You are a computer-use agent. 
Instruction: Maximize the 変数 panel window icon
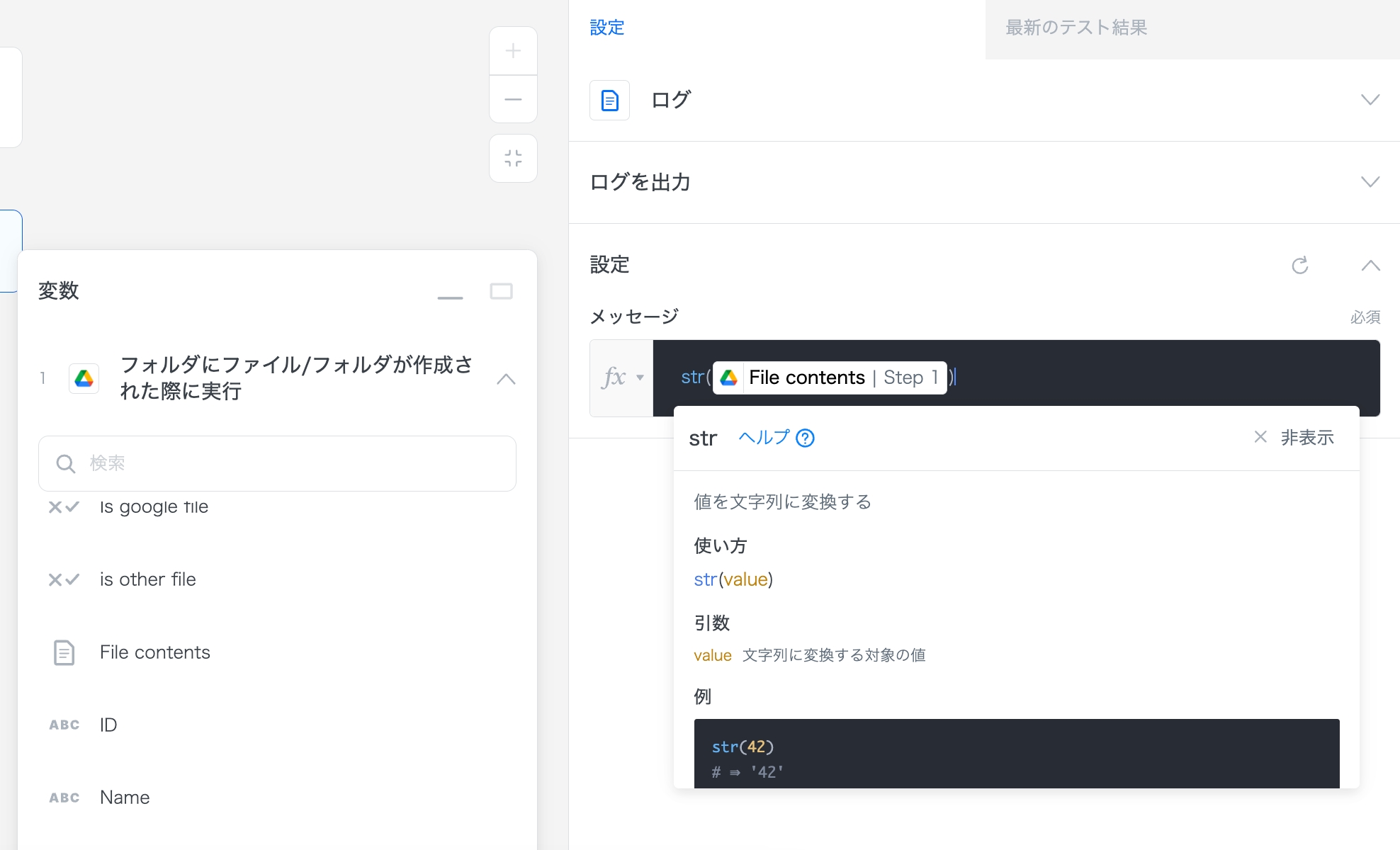[x=501, y=291]
